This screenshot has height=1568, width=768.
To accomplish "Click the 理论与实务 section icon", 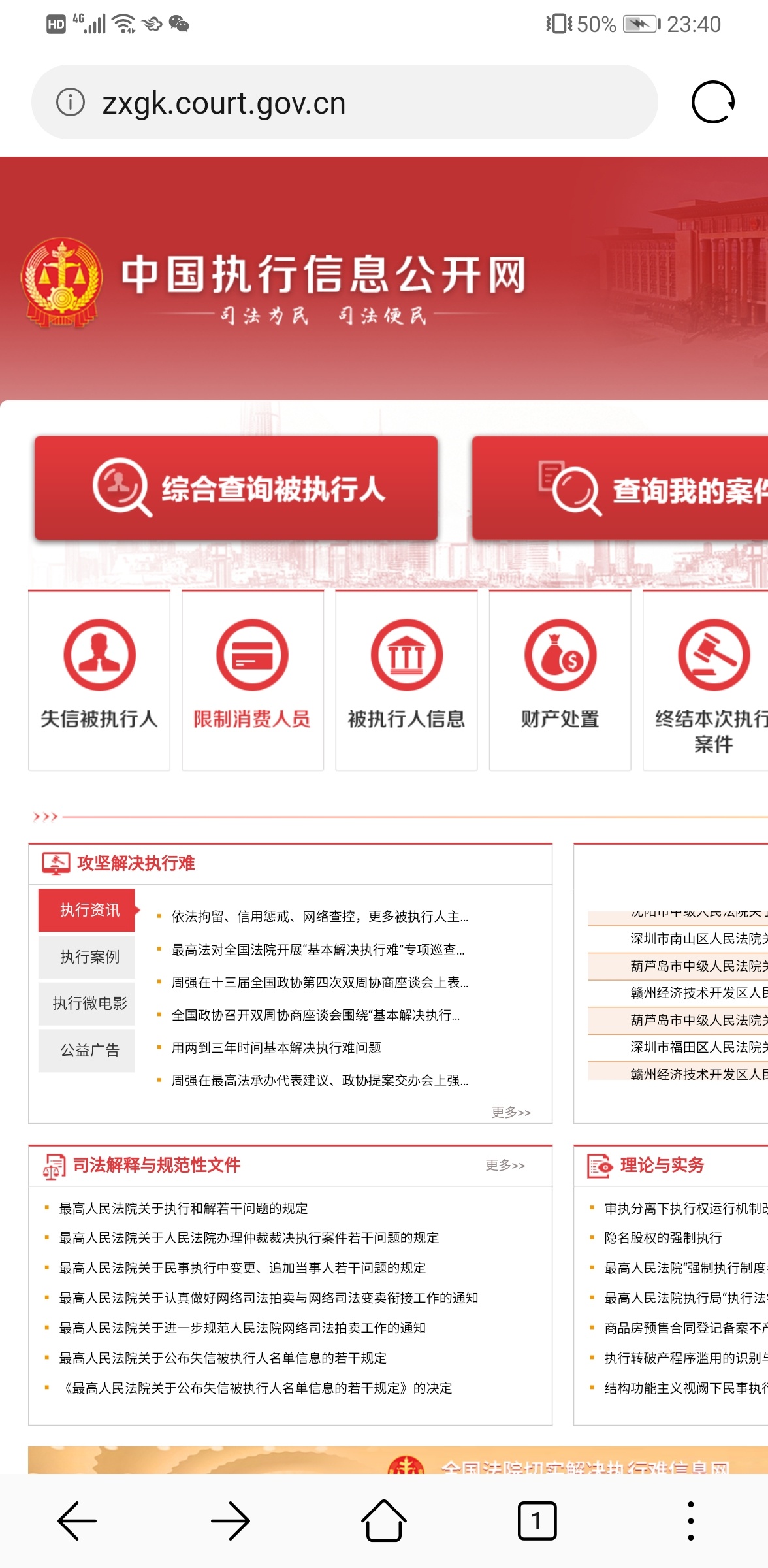I will [x=600, y=1166].
